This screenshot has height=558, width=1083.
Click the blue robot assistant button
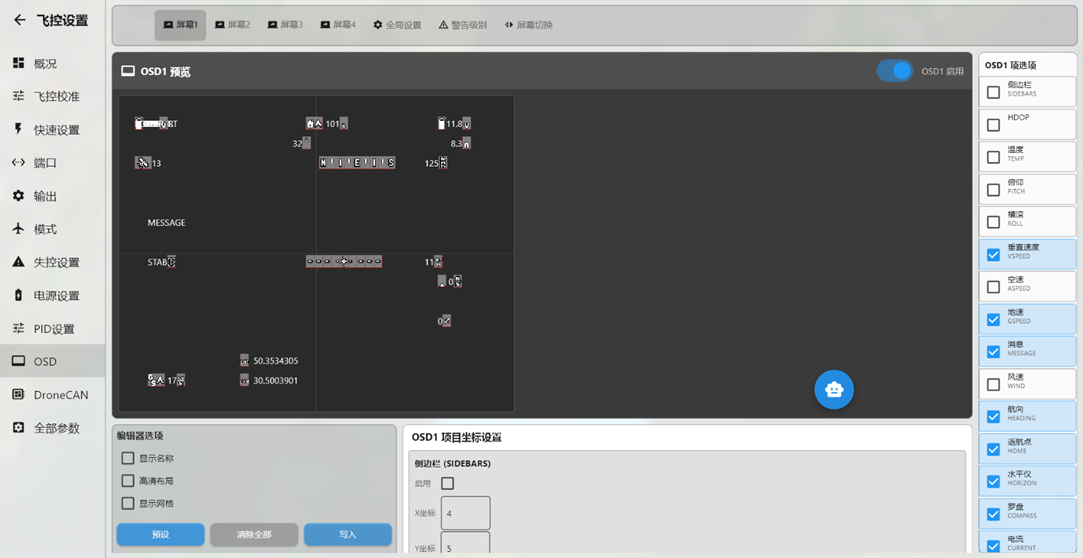(x=833, y=389)
